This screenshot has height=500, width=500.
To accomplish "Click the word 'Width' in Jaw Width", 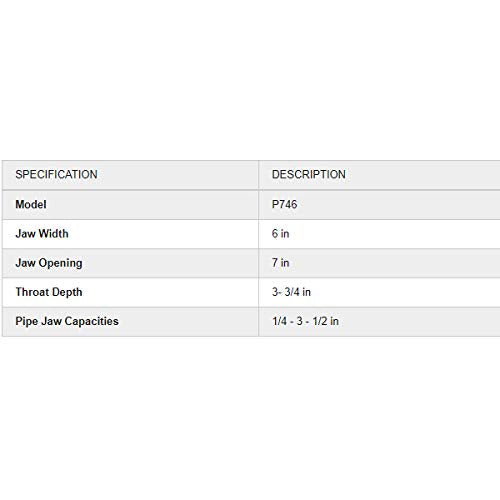I will tap(53, 233).
